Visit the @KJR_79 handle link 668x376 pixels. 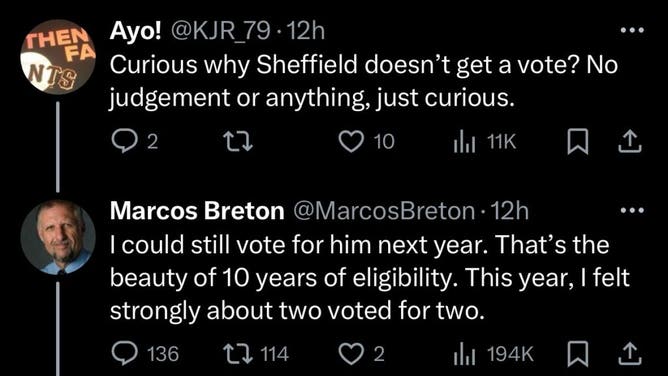coord(220,31)
